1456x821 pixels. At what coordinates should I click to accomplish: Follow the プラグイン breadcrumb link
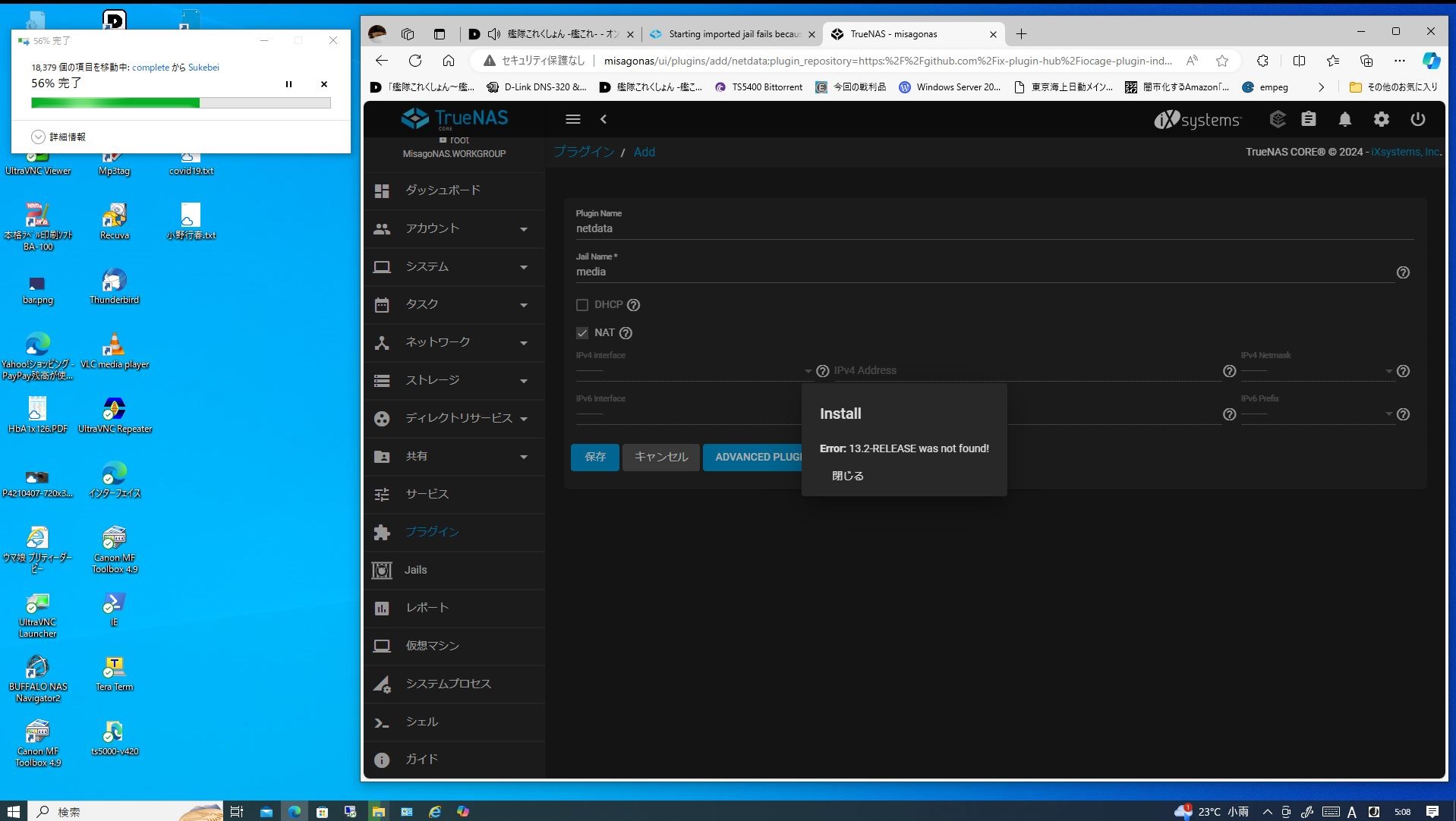(x=584, y=152)
